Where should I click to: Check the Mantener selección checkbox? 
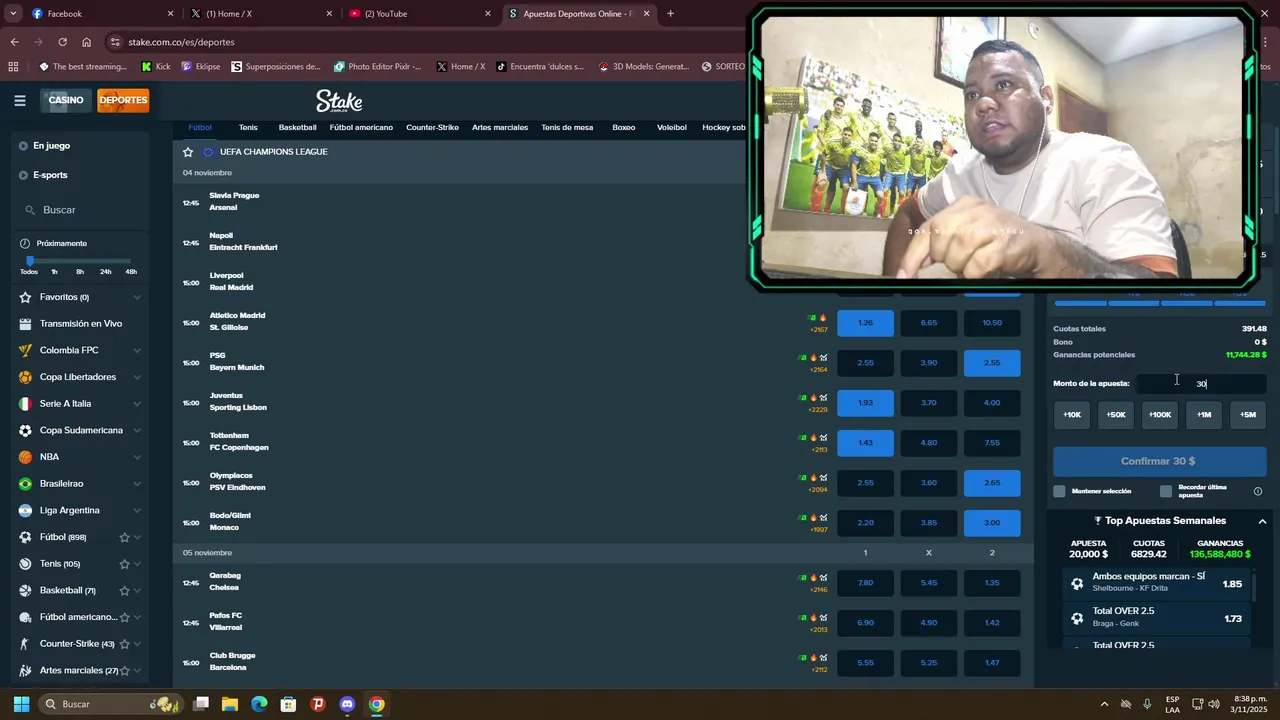pyautogui.click(x=1060, y=491)
